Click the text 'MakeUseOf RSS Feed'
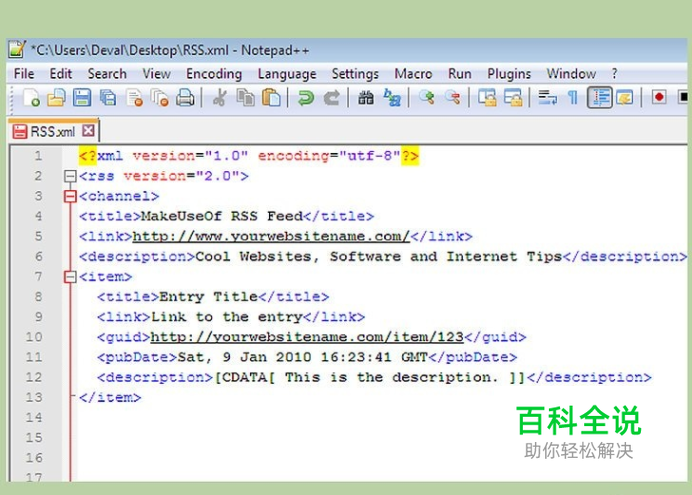692x495 pixels. click(x=222, y=216)
